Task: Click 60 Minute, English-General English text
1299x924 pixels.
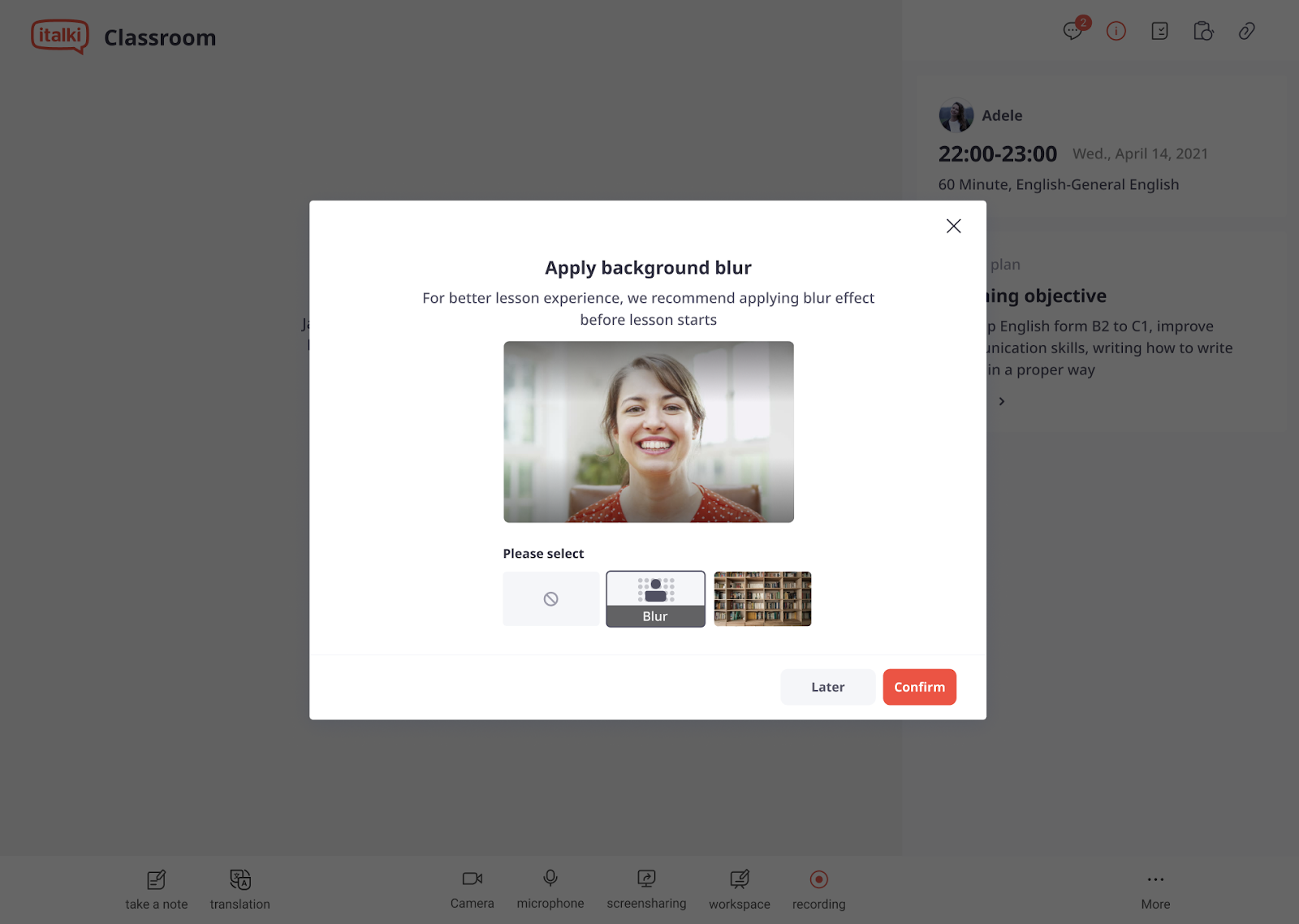Action: (1059, 184)
